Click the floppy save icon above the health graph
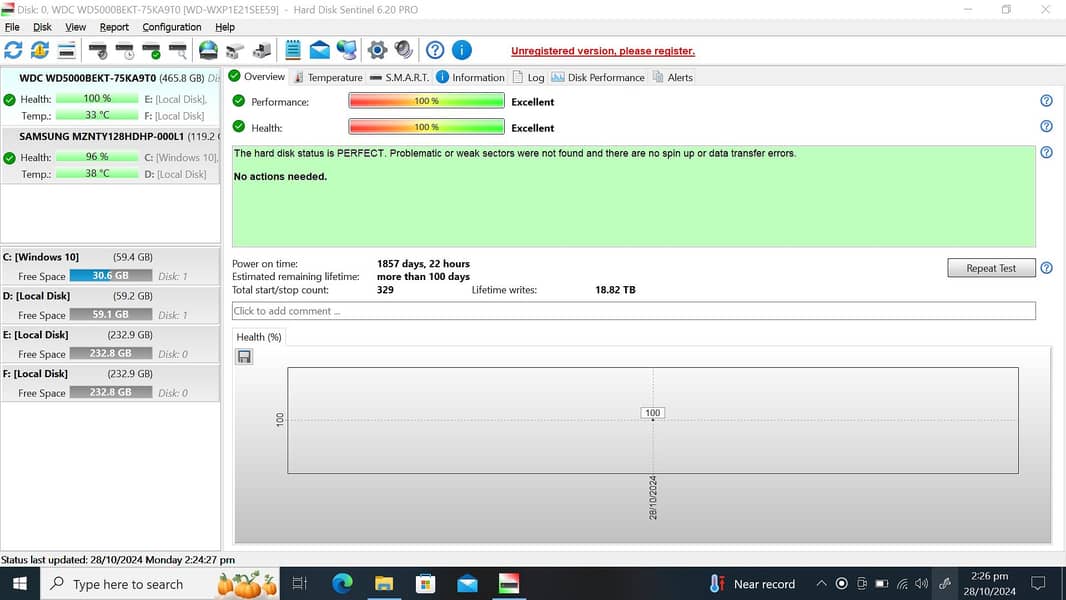 click(x=244, y=357)
